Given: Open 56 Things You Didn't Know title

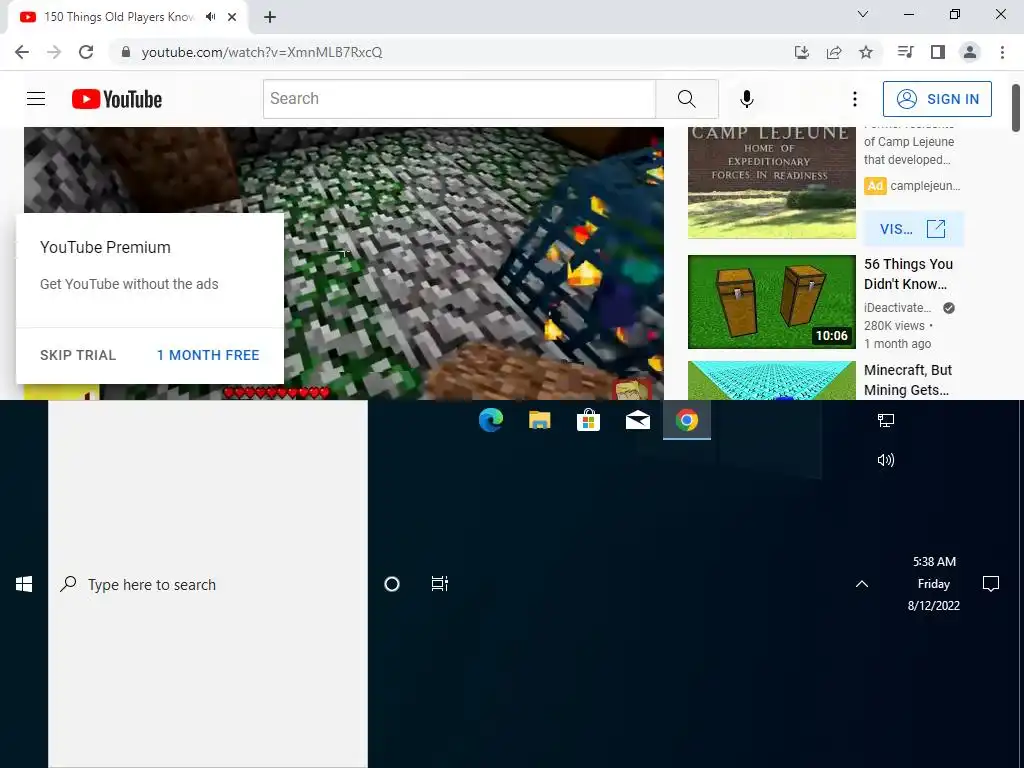Looking at the screenshot, I should point(908,274).
